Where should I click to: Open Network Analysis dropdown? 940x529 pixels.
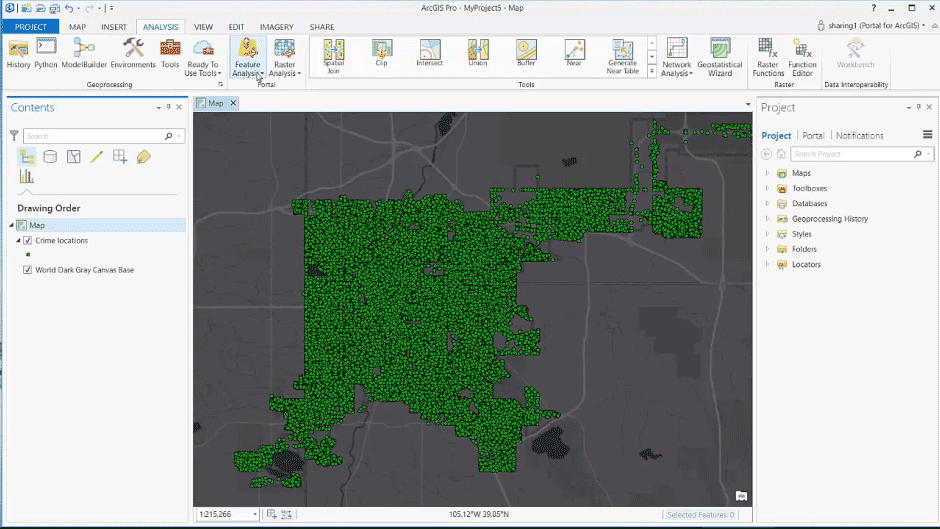tap(677, 58)
